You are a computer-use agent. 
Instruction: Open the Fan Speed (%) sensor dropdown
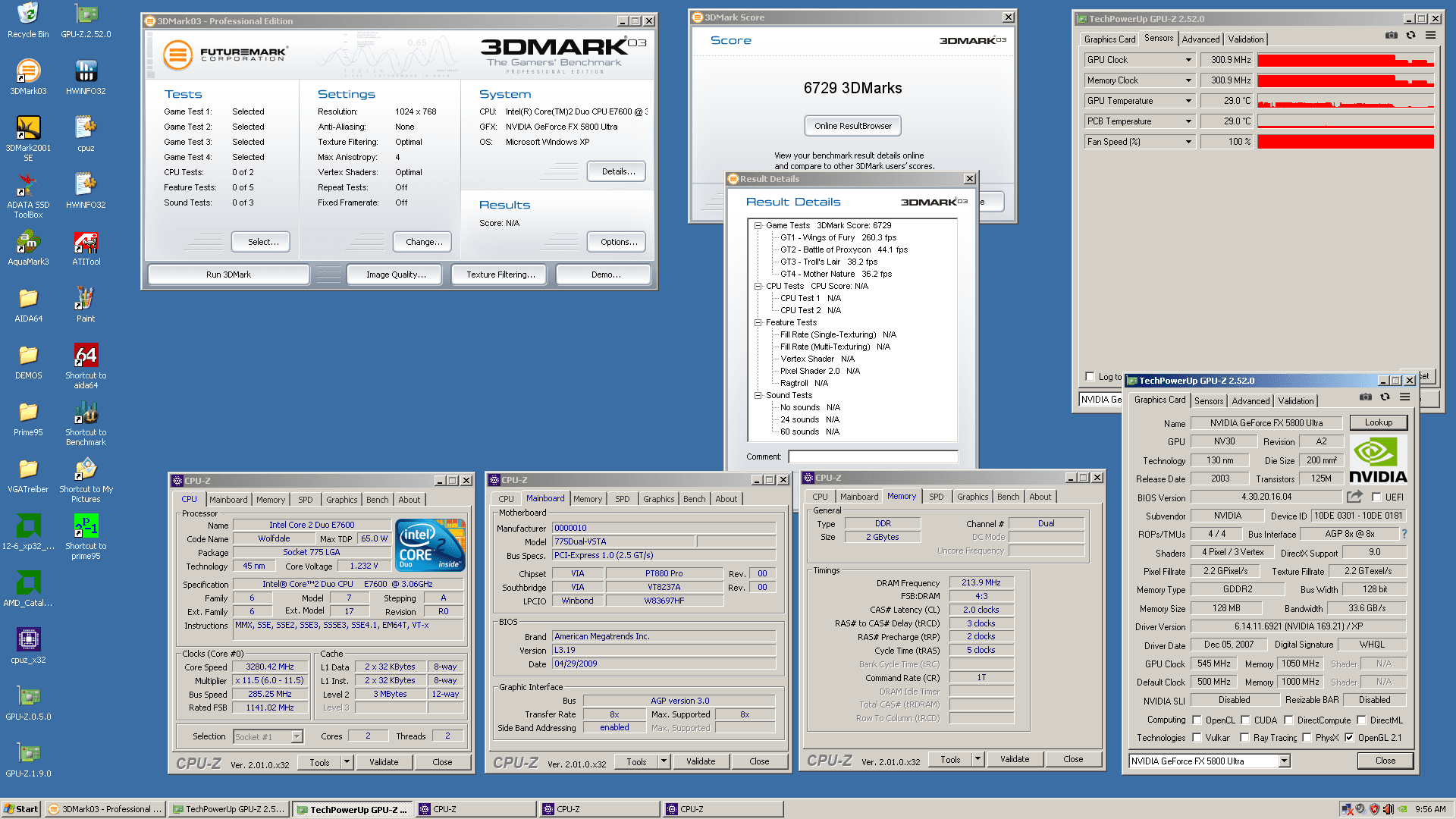click(1188, 142)
